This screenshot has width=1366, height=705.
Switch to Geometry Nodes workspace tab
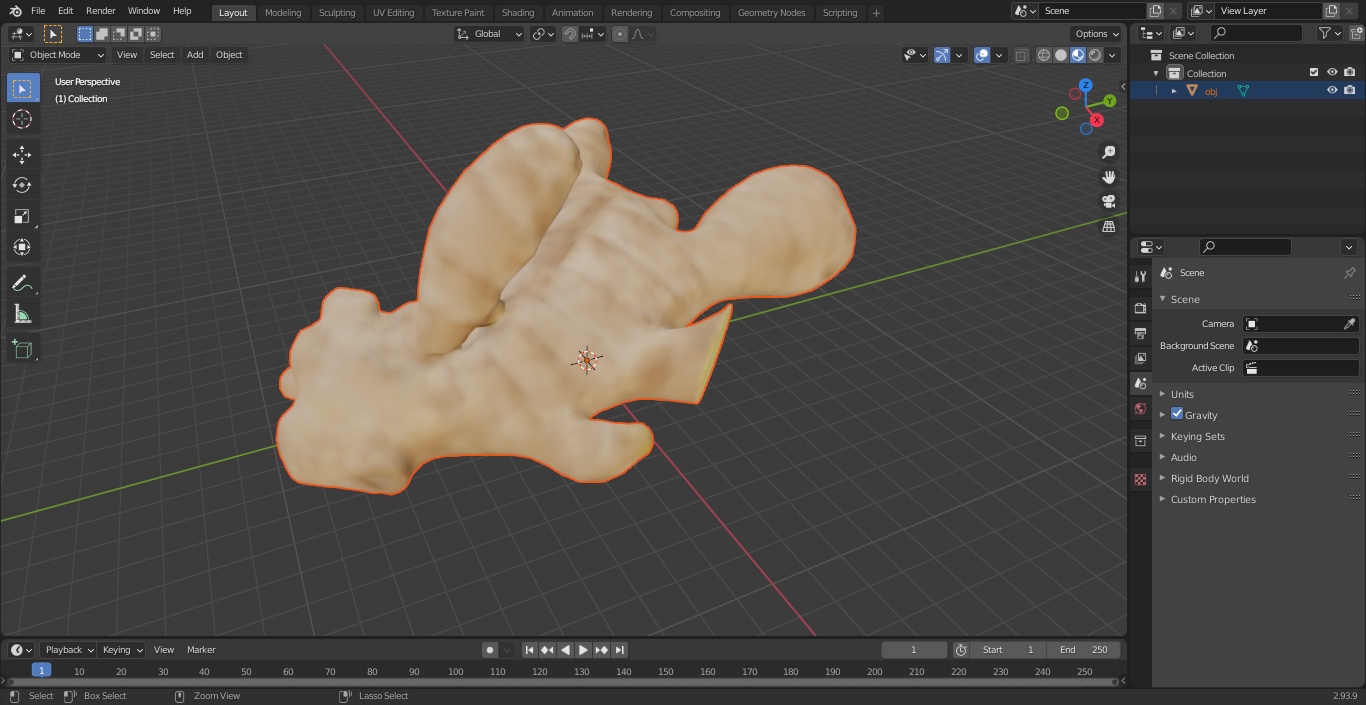click(771, 12)
